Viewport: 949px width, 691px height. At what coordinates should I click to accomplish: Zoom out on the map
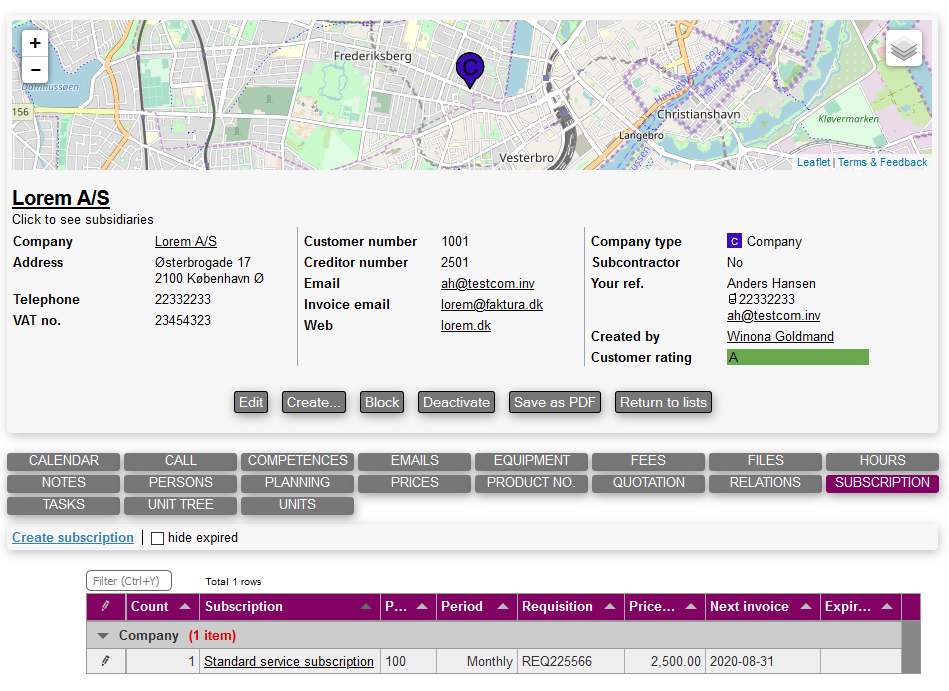coord(35,70)
